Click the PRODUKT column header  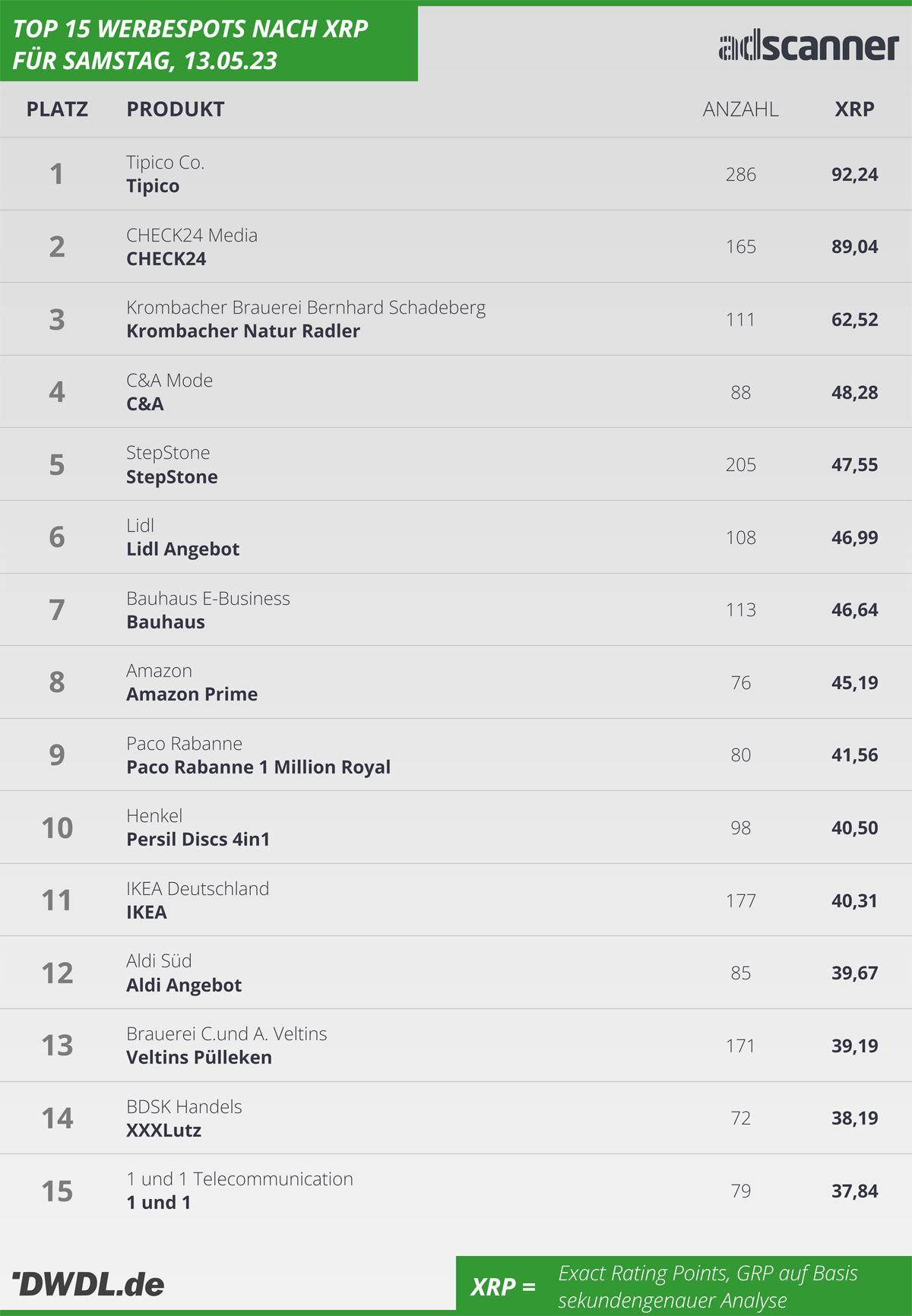click(x=176, y=109)
